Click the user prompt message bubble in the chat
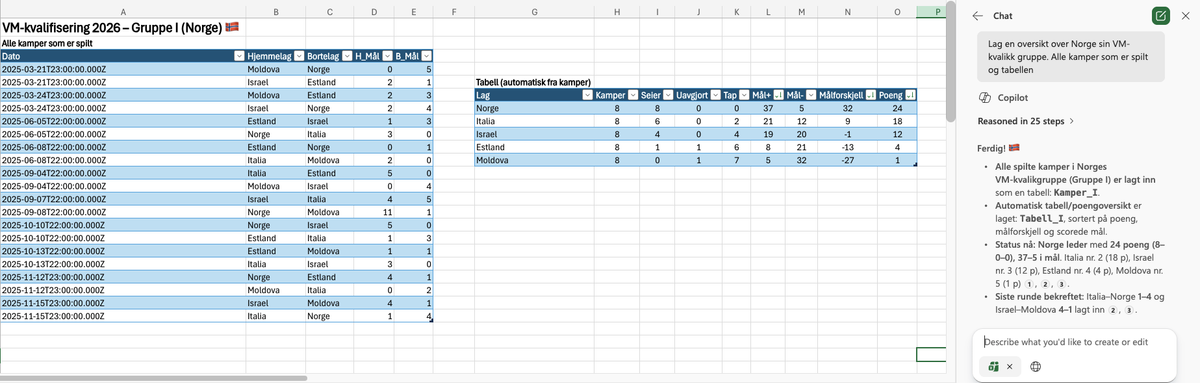The height and width of the screenshot is (383, 1200). 1070,57
